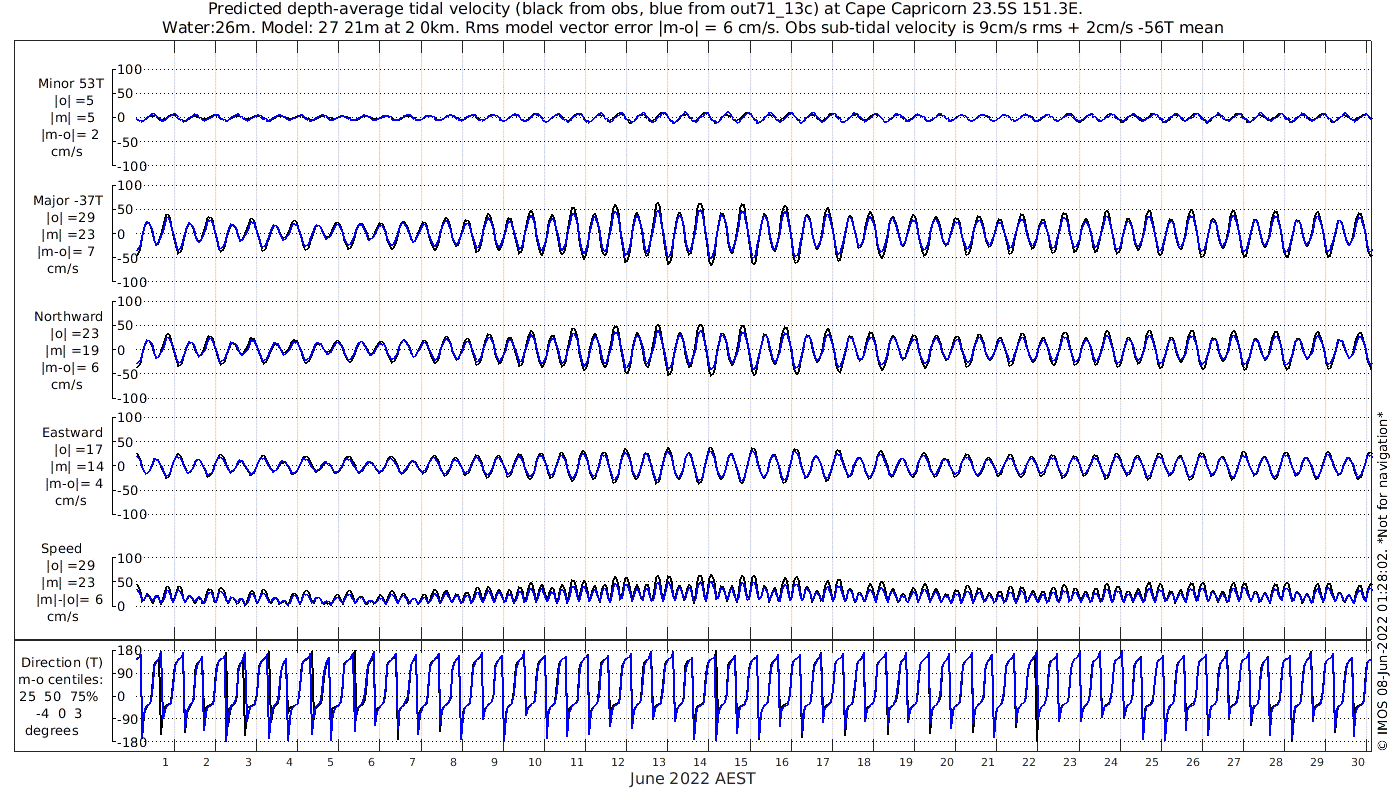Click the 'June 2022 AEST' axis label
Viewport: 1400px width, 800px height.
coord(693,779)
